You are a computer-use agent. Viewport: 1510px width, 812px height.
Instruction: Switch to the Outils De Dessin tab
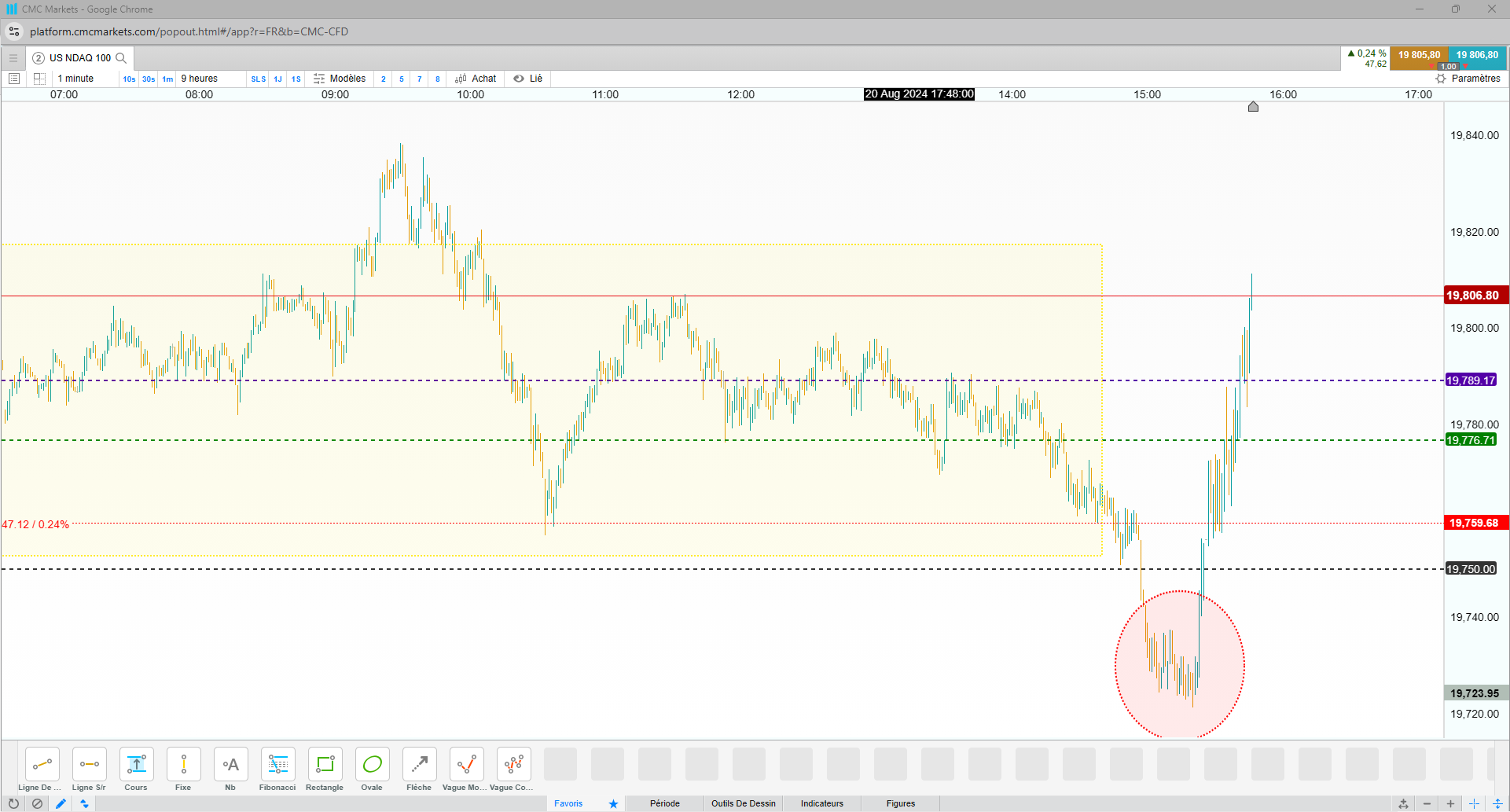[x=743, y=803]
